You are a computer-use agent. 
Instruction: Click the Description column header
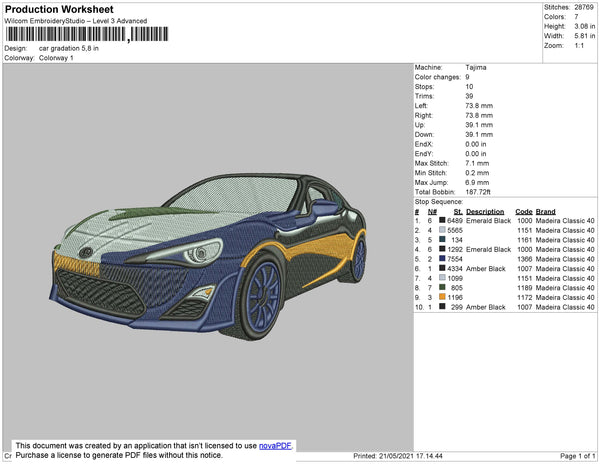485,212
